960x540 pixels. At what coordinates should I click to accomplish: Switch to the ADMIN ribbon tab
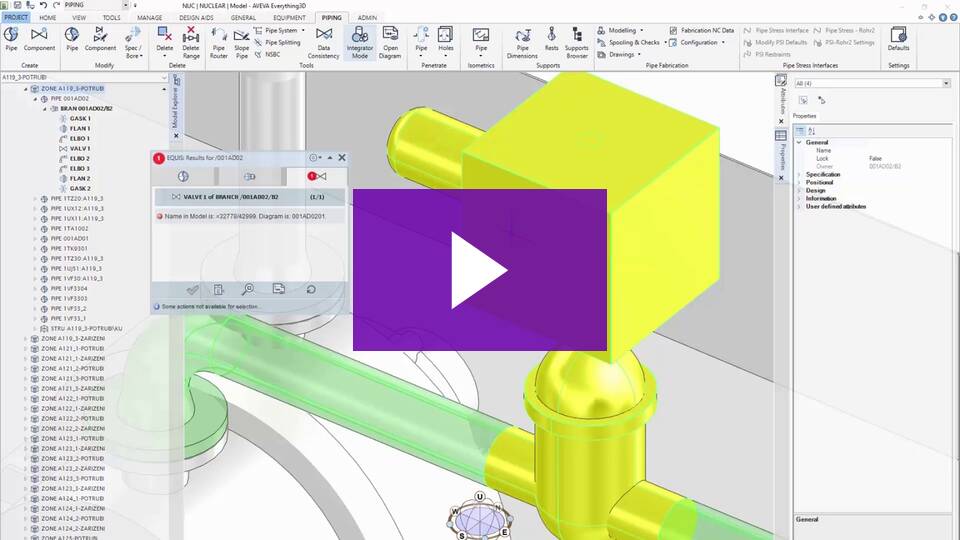pos(367,18)
